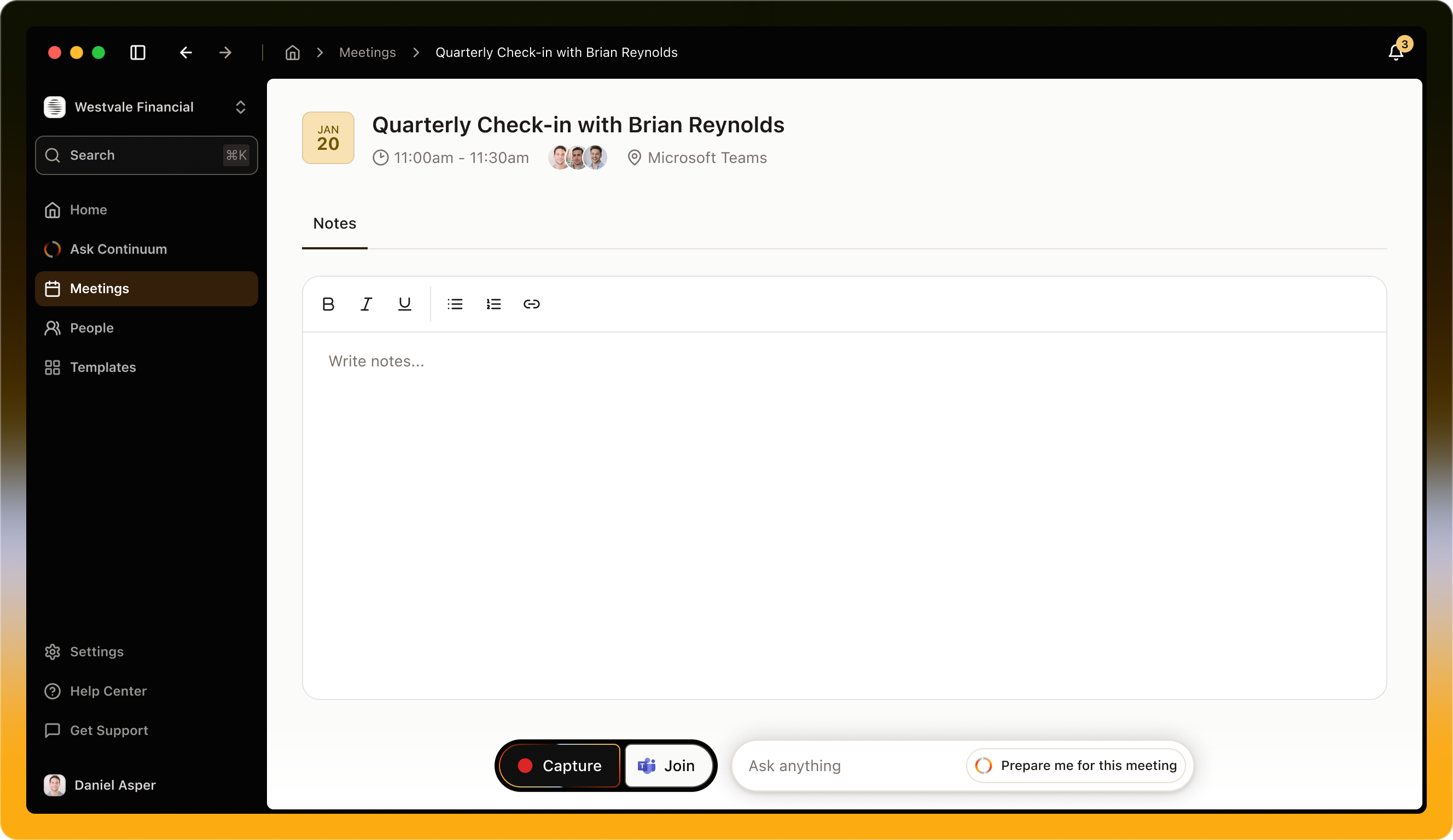
Task: Toggle bold formatting in notes toolbar
Action: point(328,304)
